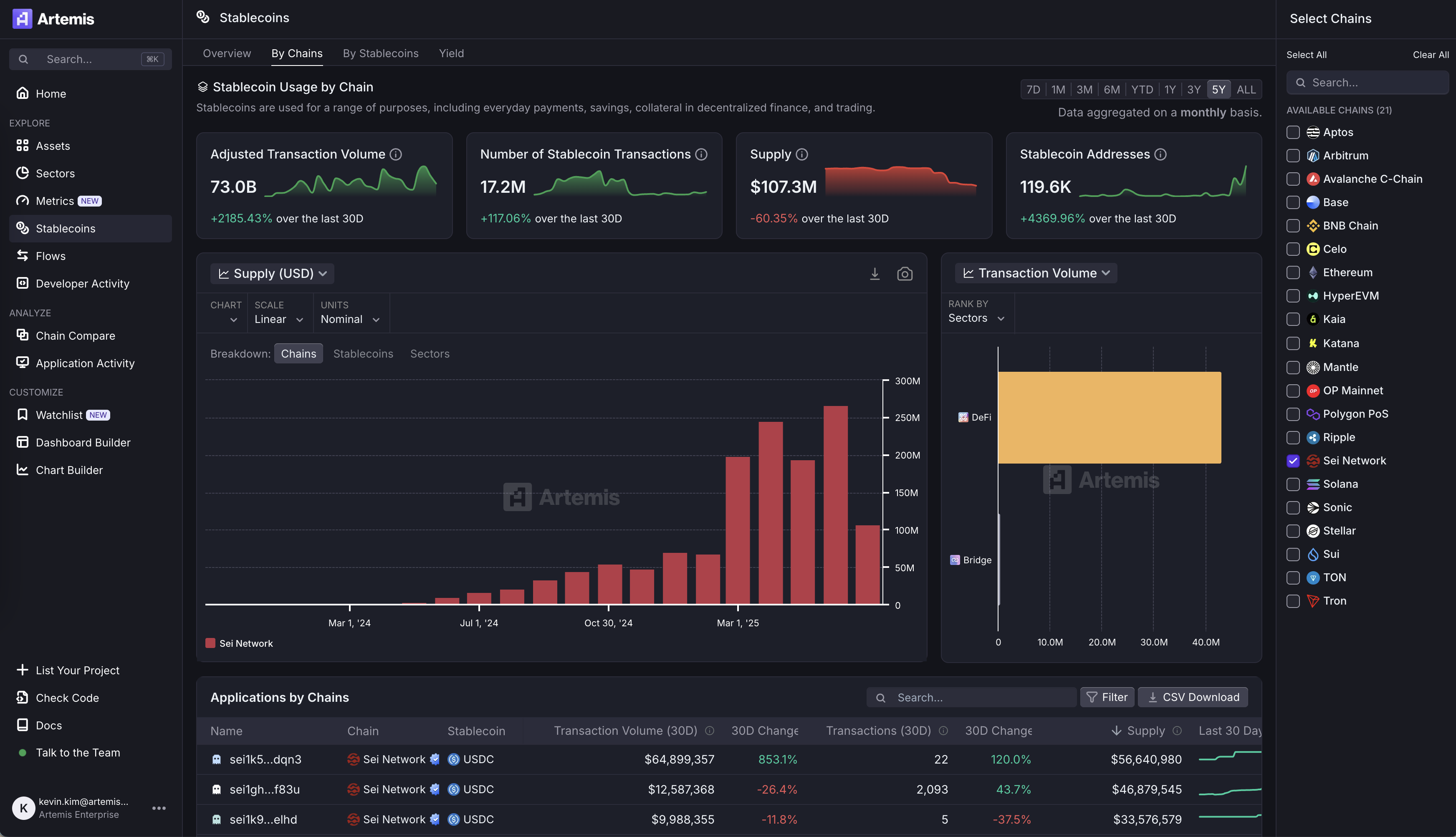
Task: Open Sectors via its pie icon
Action: pos(23,173)
